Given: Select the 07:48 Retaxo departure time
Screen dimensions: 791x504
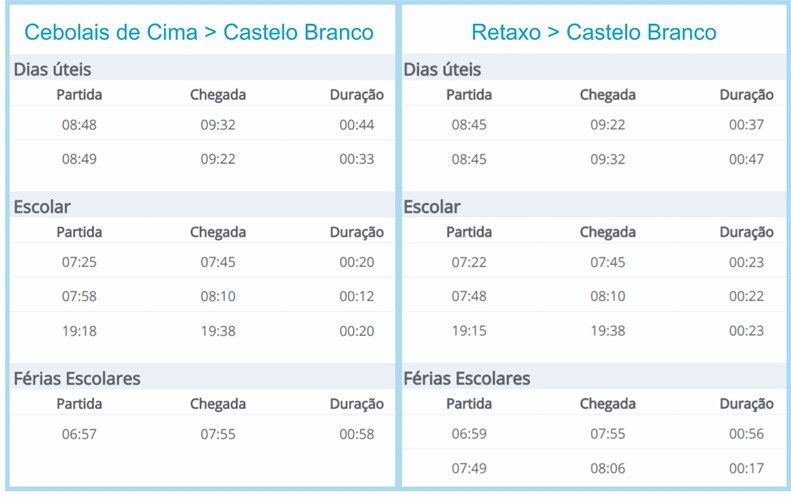Looking at the screenshot, I should (x=469, y=296).
